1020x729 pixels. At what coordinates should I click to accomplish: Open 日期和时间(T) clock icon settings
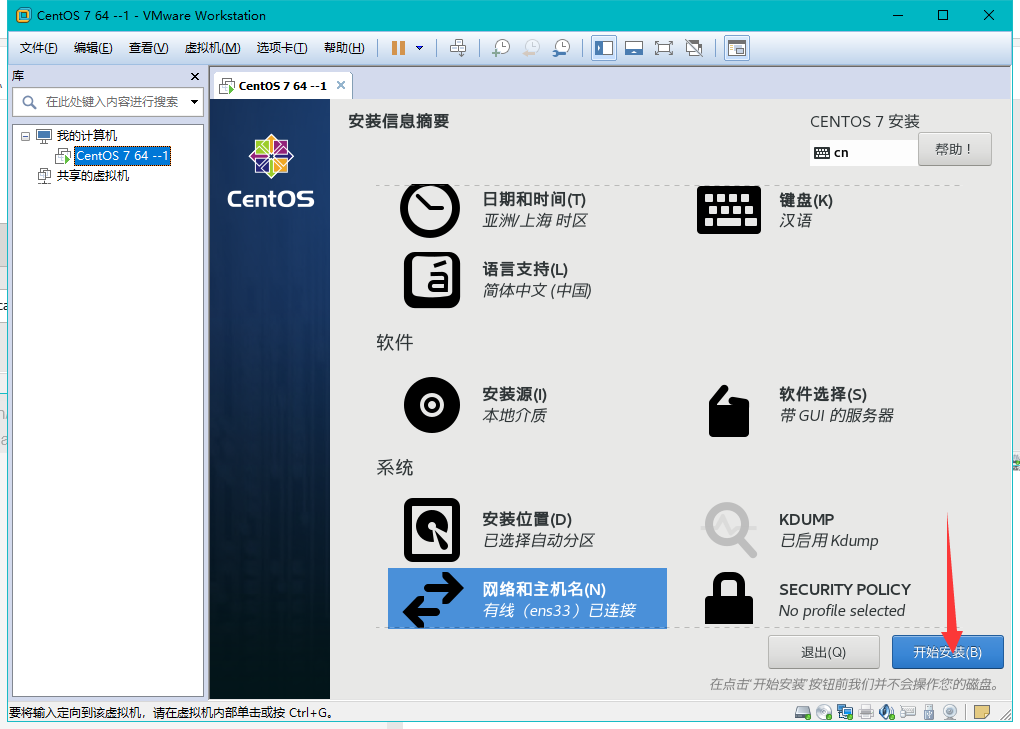pos(430,209)
